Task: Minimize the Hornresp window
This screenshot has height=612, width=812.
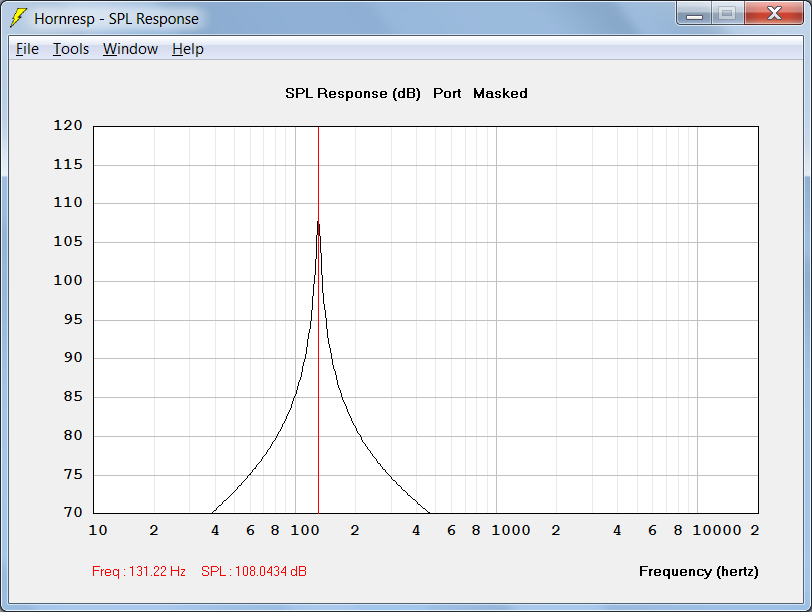Action: (694, 13)
